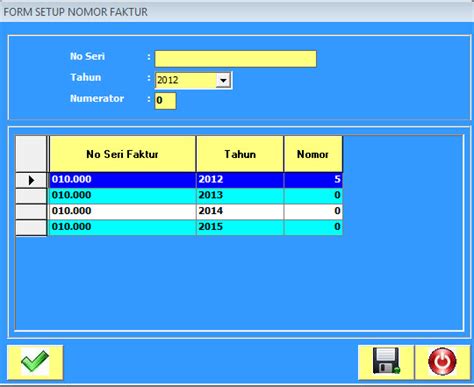Click the green checkmark confirm button
The image size is (474, 387).
point(35,362)
